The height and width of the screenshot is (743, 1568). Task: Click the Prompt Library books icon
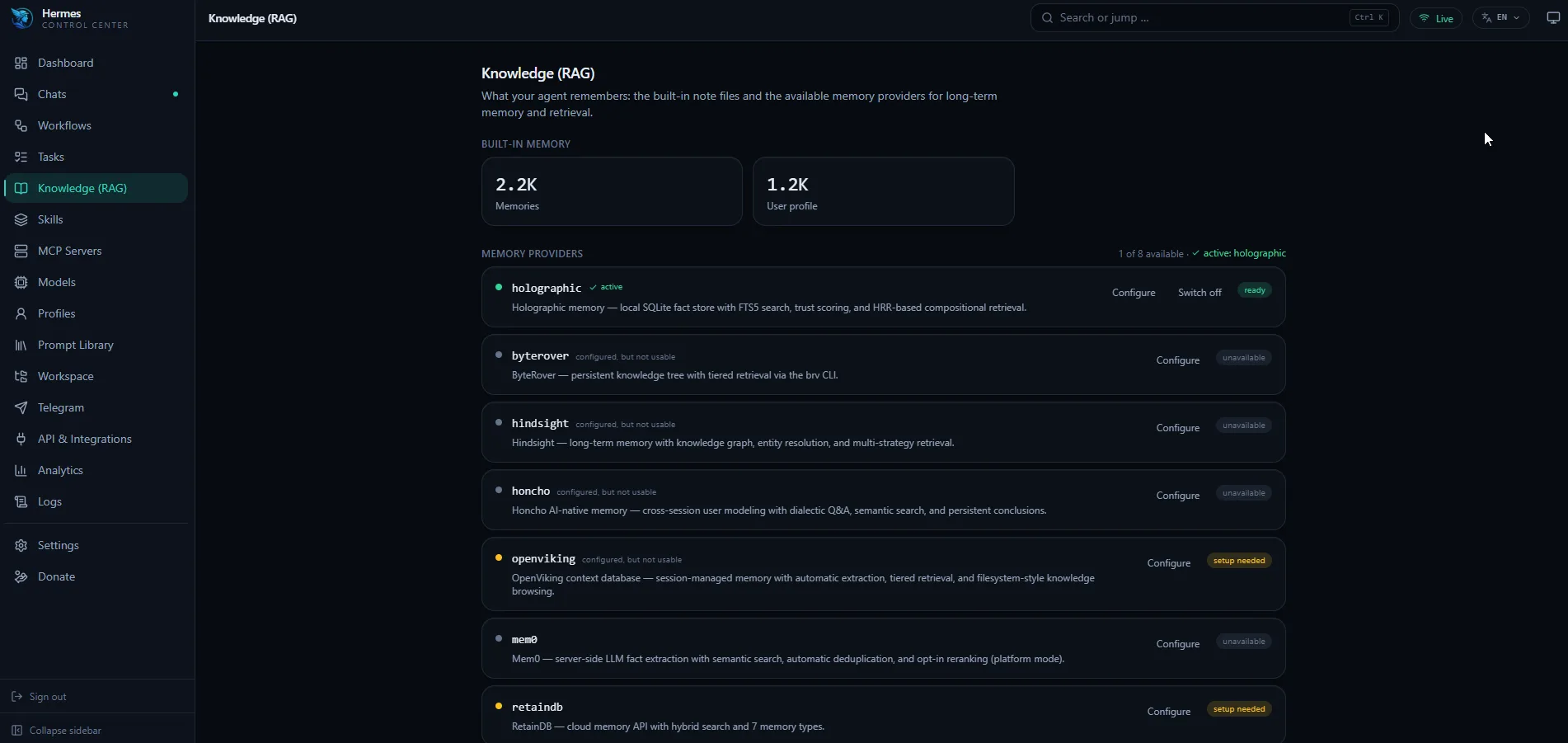(21, 345)
